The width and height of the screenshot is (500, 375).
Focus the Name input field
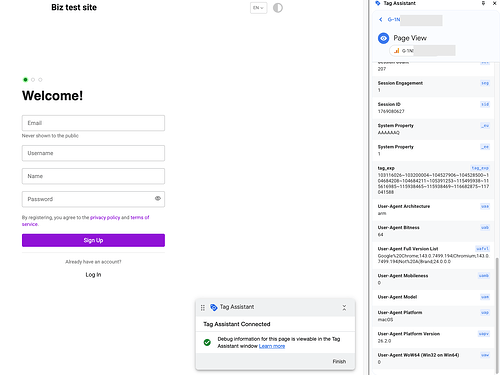pos(93,176)
